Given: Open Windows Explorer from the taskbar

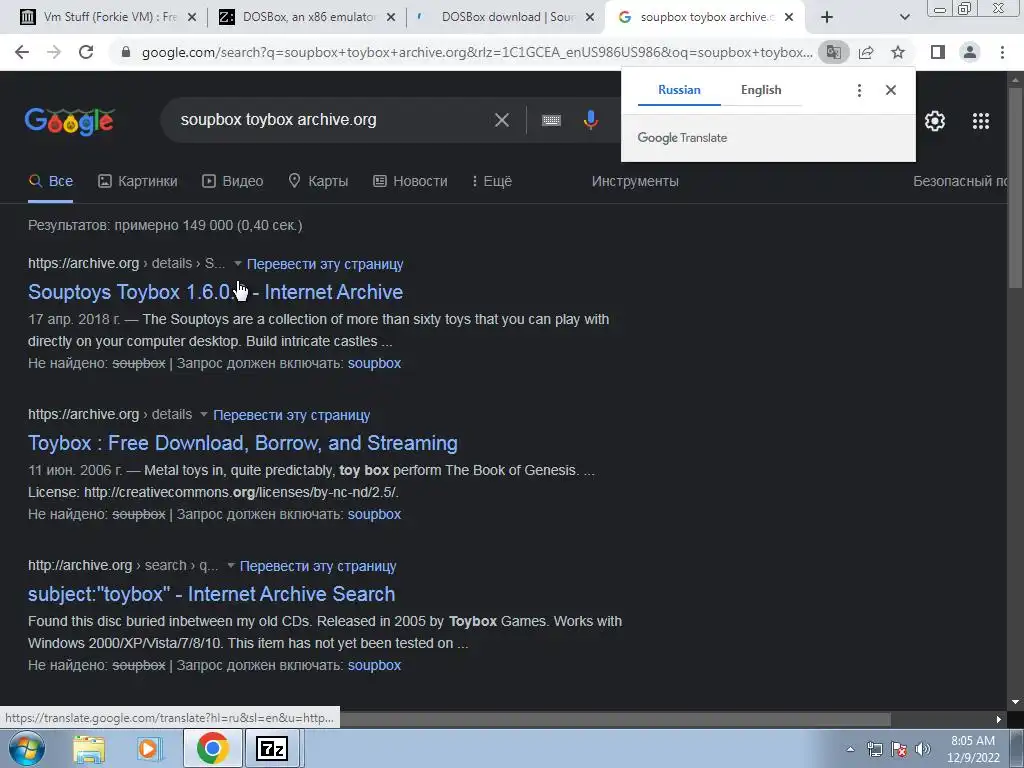Looking at the screenshot, I should pyautogui.click(x=89, y=748).
